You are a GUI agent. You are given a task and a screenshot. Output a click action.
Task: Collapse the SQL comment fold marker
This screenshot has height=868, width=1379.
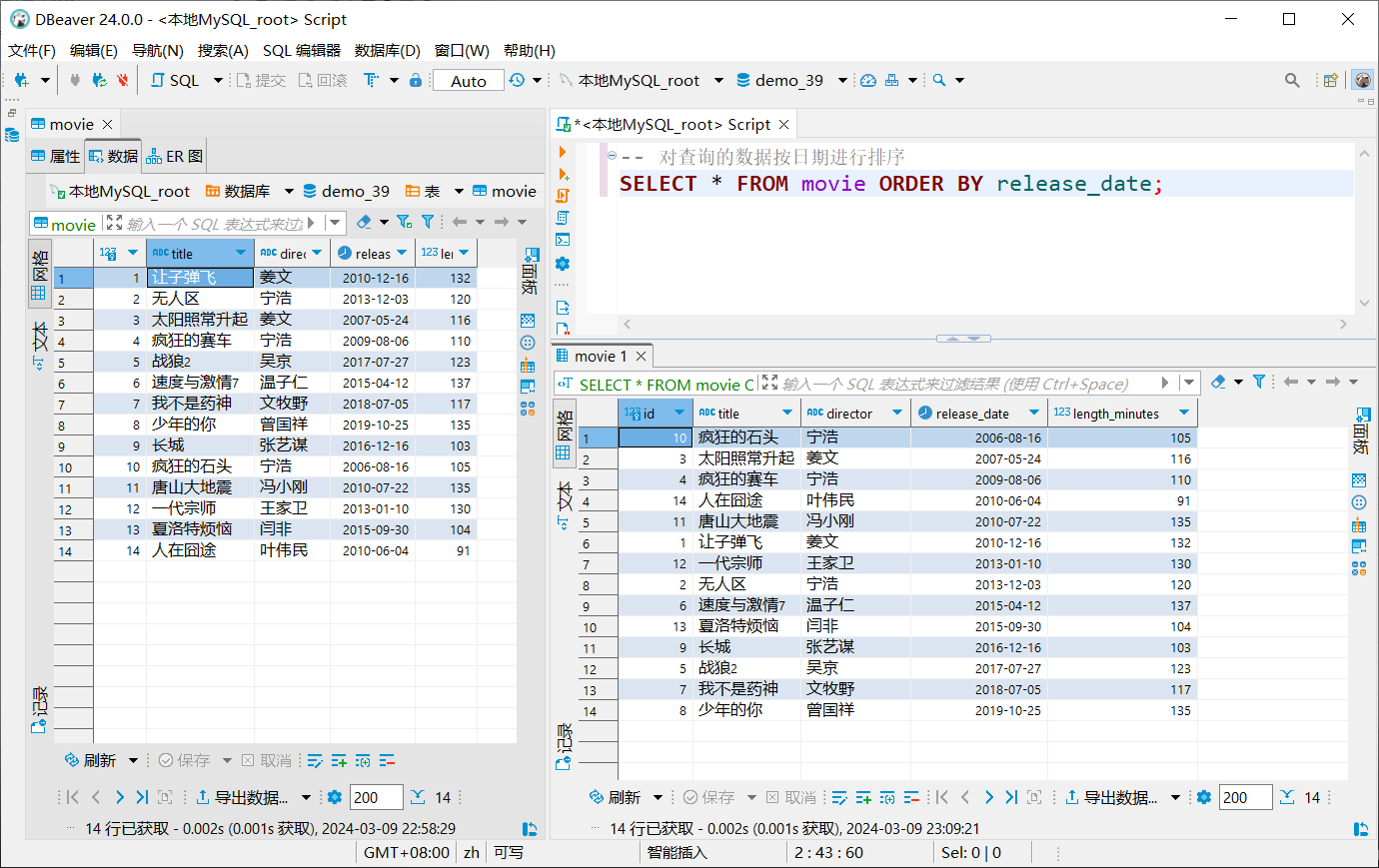click(612, 156)
